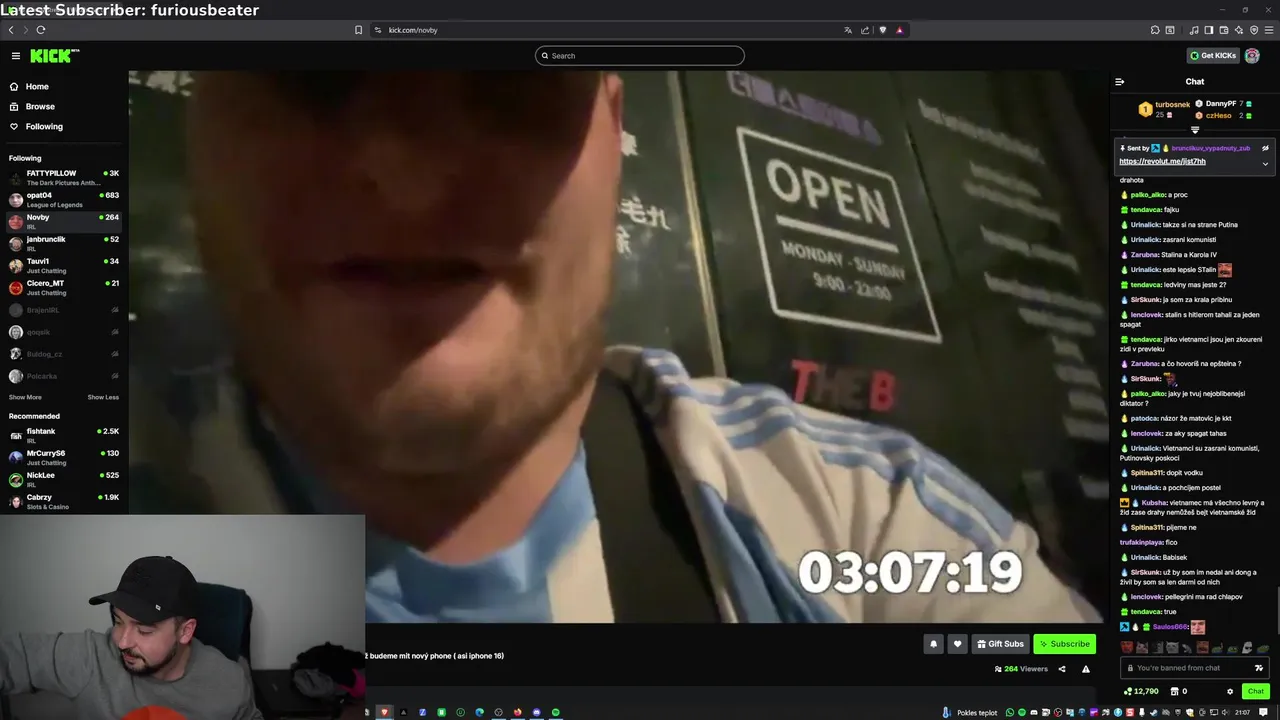This screenshot has height=720, width=1280.
Task: Open the revolut.me pinned link
Action: point(1162,161)
